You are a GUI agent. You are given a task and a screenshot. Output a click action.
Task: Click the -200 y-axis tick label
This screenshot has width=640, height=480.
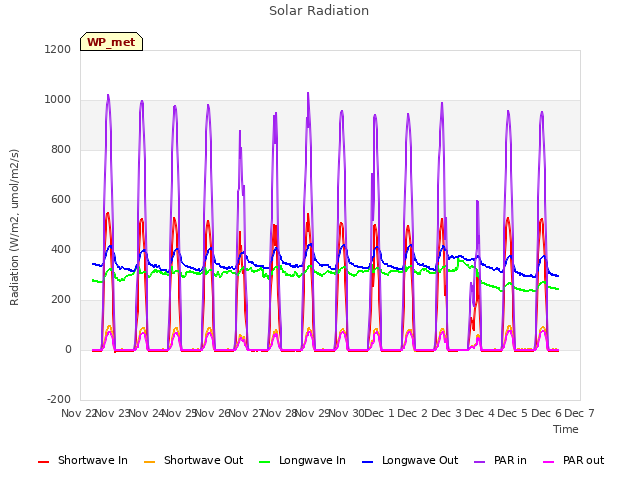[59, 399]
